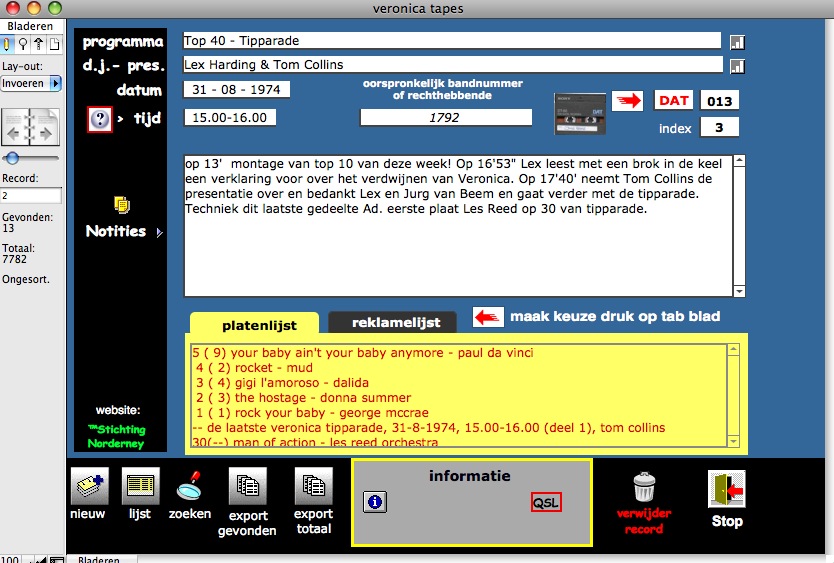Screen dimensions: 834x563
Task: Click the trash can verwijder record icon
Action: tap(644, 488)
